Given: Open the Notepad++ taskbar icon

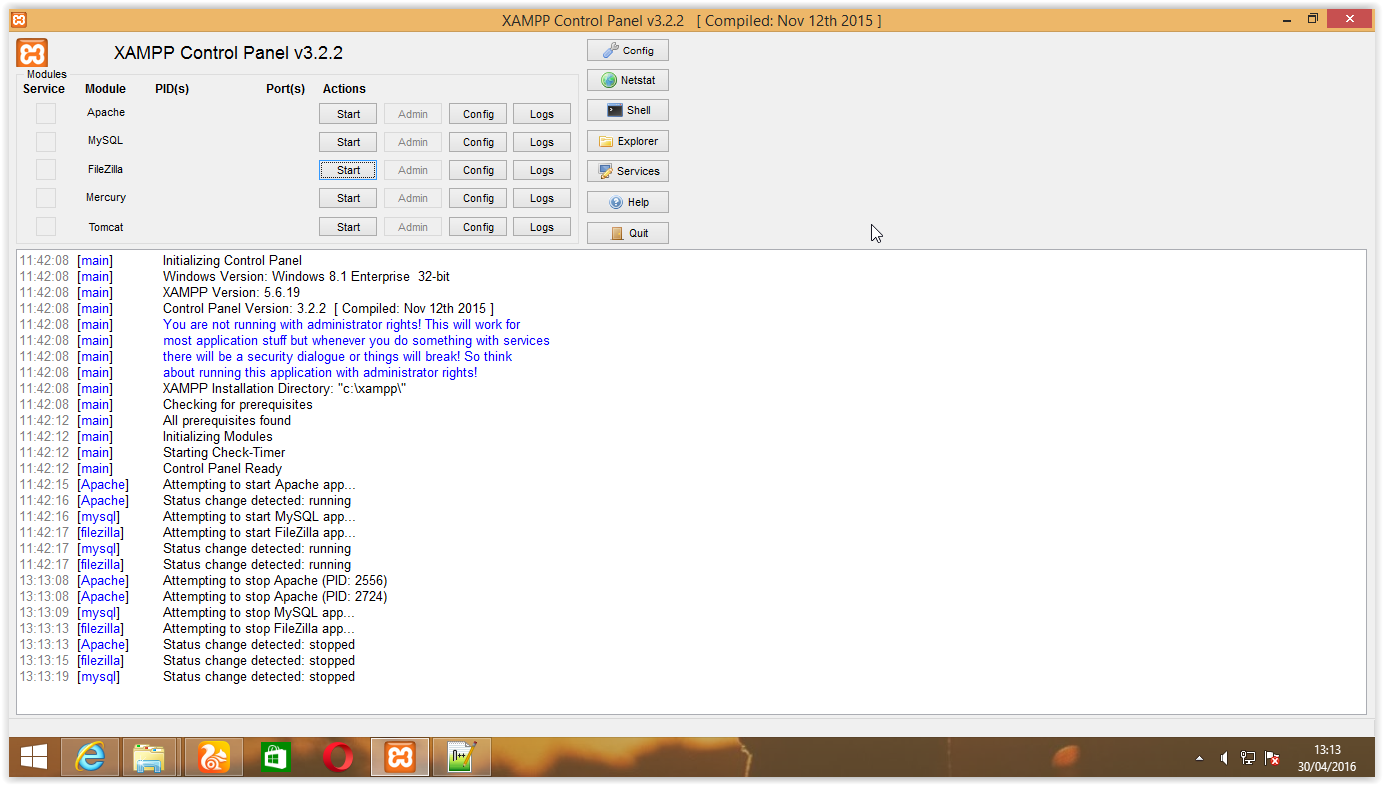Looking at the screenshot, I should click(x=462, y=757).
